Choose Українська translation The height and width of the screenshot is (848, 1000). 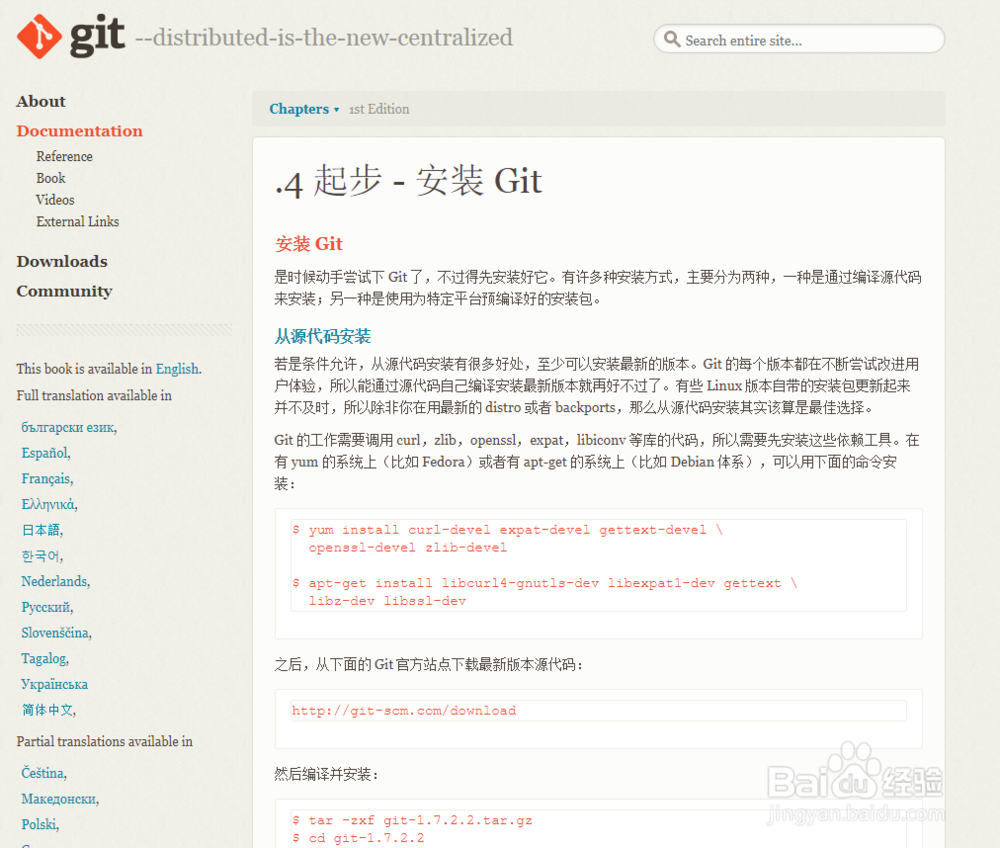coord(55,684)
